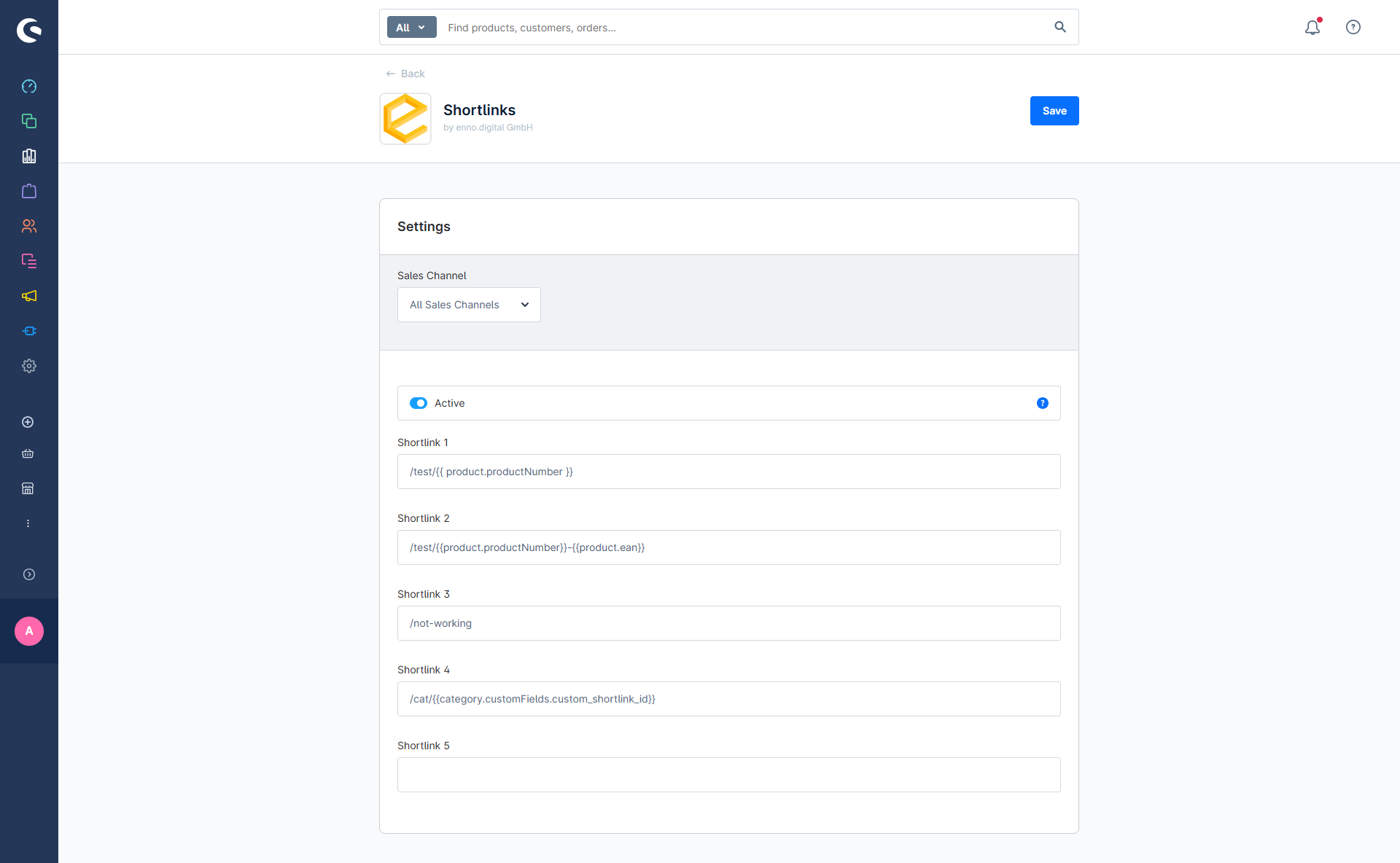Expand the All Sales Channels dropdown
The height and width of the screenshot is (863, 1400).
[469, 305]
